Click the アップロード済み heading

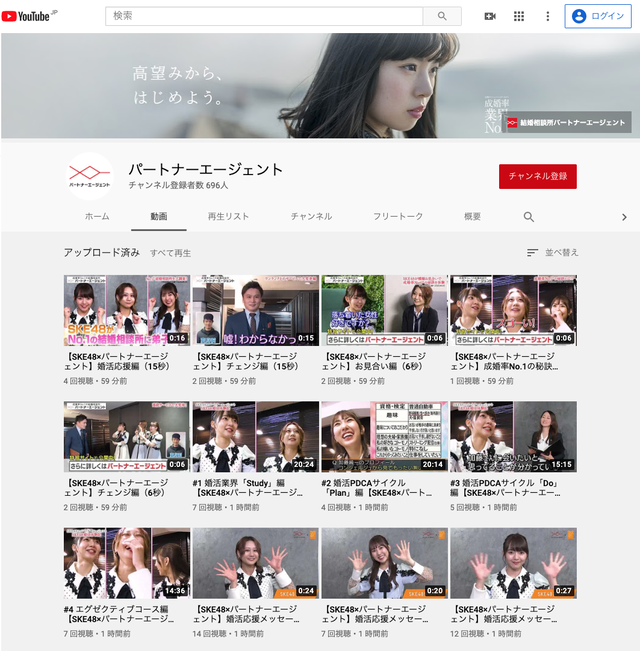pyautogui.click(x=102, y=252)
